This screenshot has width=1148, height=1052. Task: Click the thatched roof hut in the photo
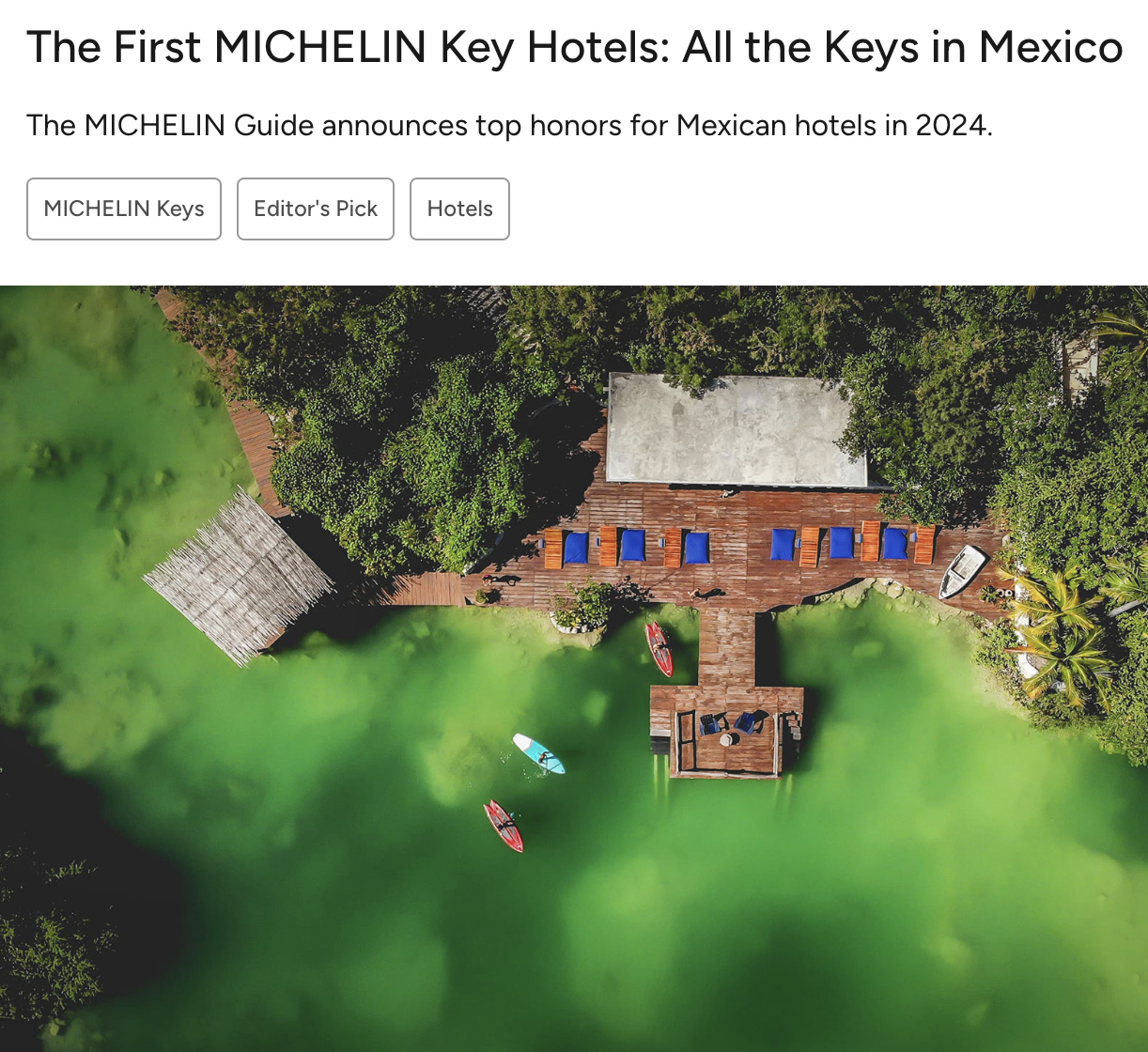(x=239, y=577)
